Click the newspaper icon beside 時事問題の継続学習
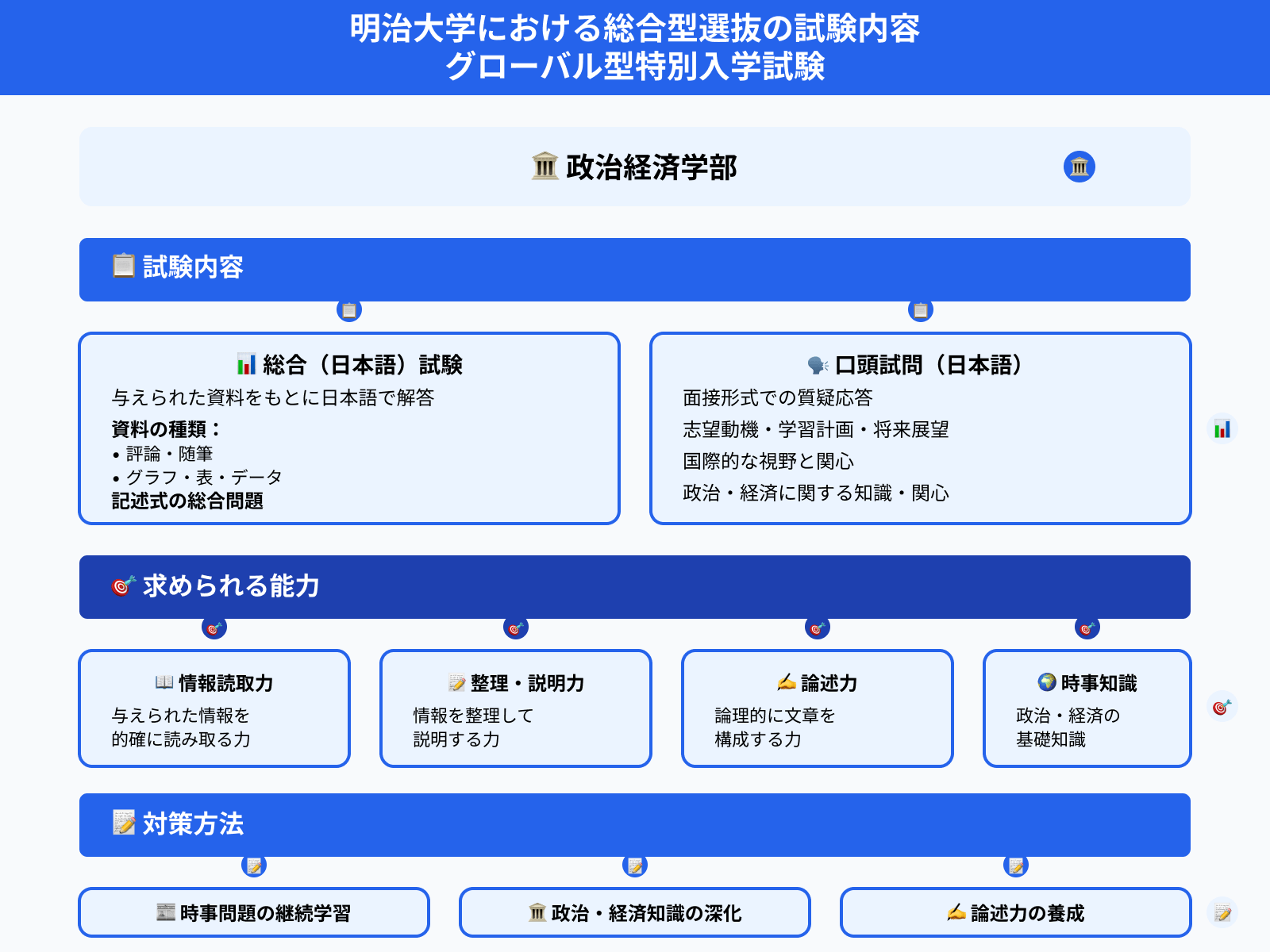1270x952 pixels. point(166,912)
